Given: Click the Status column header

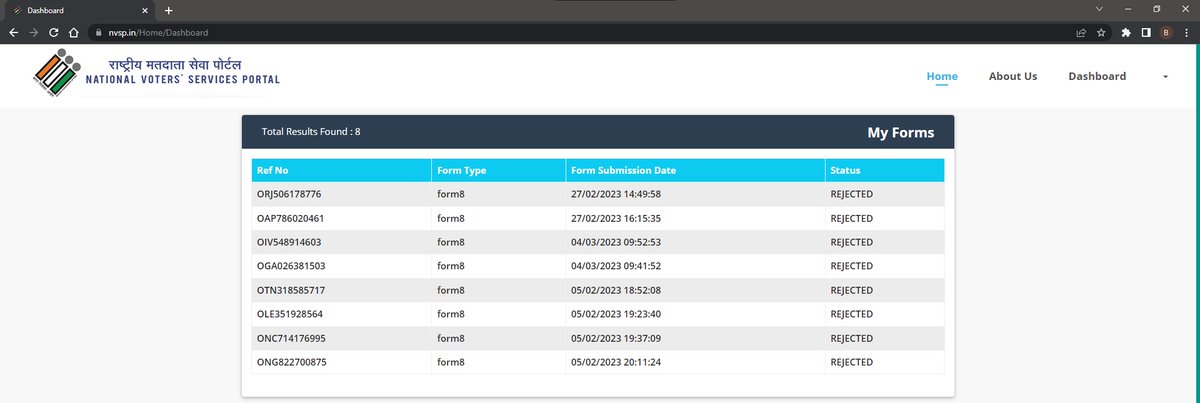Looking at the screenshot, I should (885, 170).
